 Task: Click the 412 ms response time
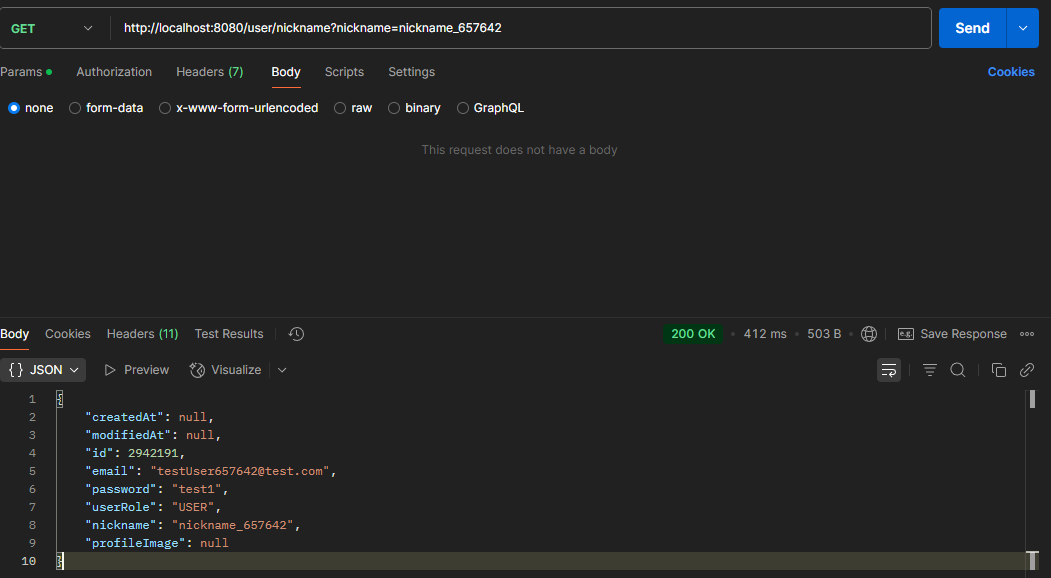tap(765, 334)
